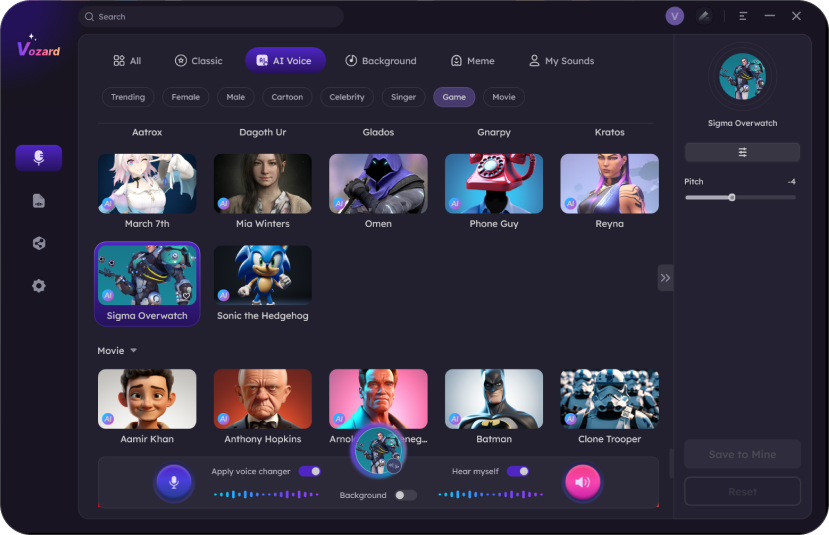The height and width of the screenshot is (535, 829).
Task: Open the file voice change sidebar icon
Action: click(x=39, y=201)
